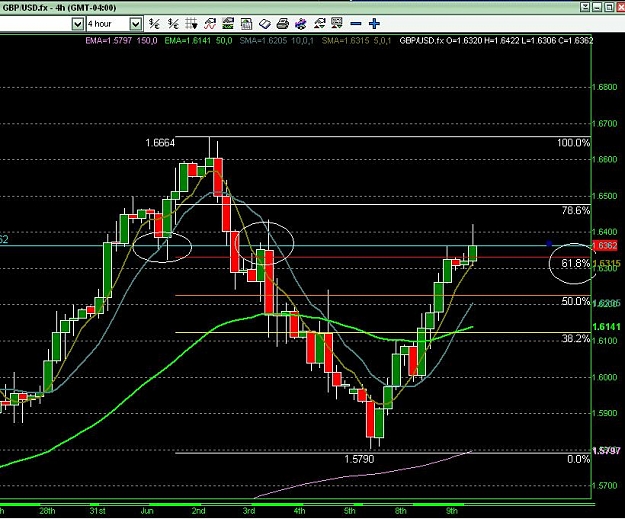Click the blue colored tools toolbar icon

(301, 24)
